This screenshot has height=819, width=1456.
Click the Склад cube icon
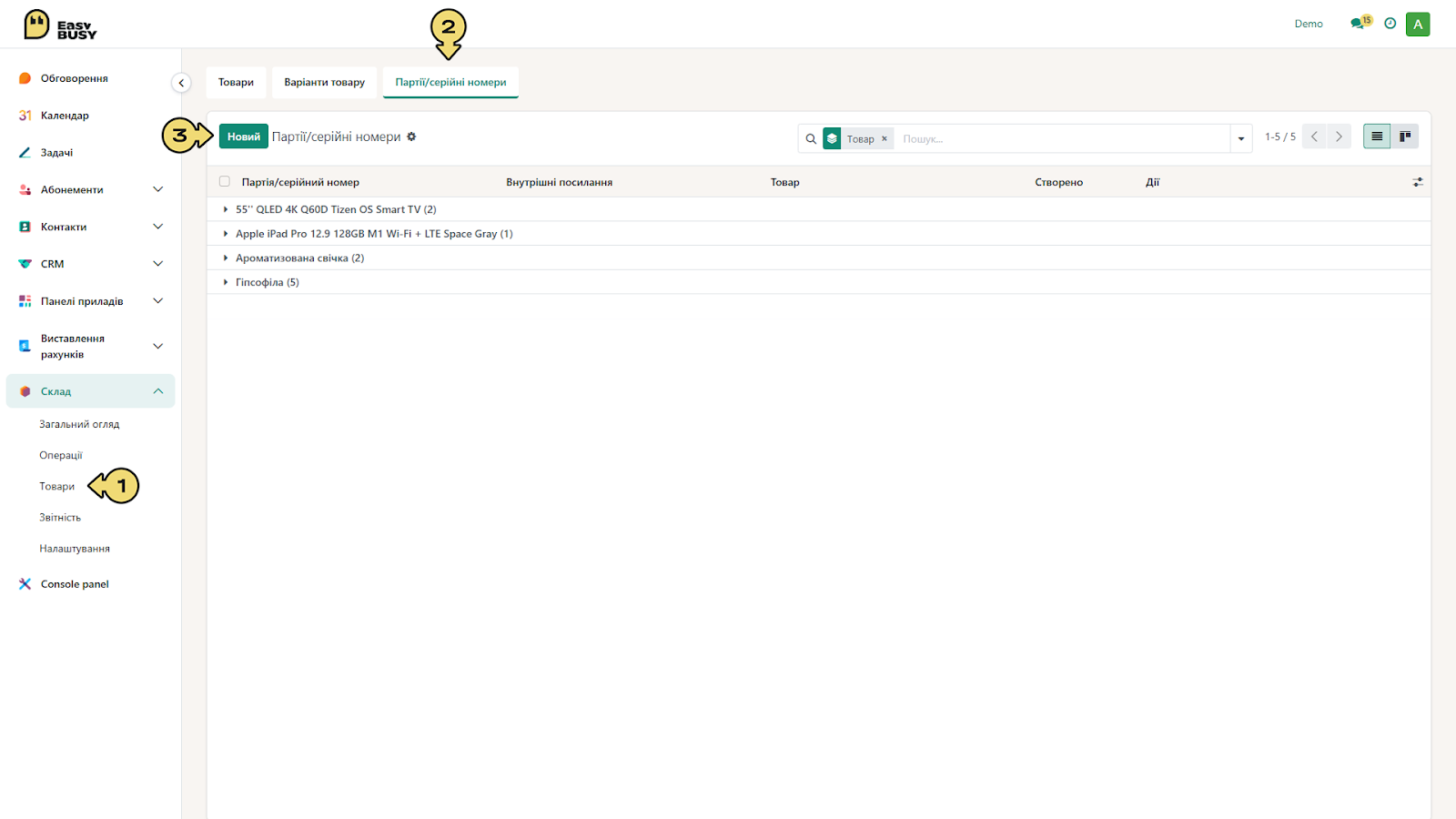coord(25,391)
